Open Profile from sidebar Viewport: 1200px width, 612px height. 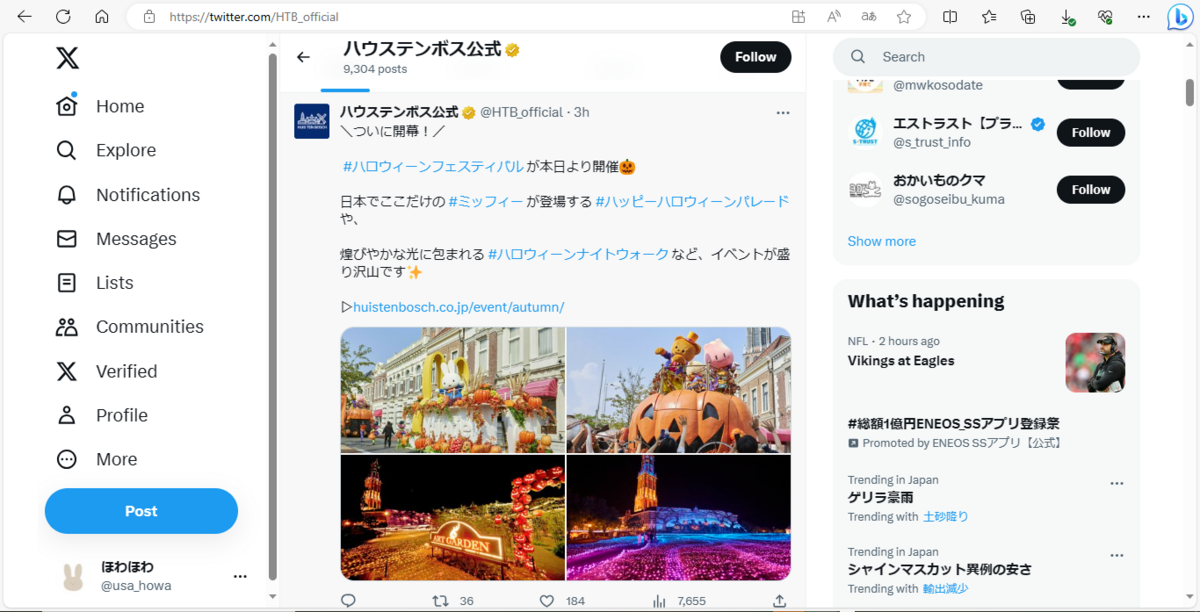coord(102,415)
